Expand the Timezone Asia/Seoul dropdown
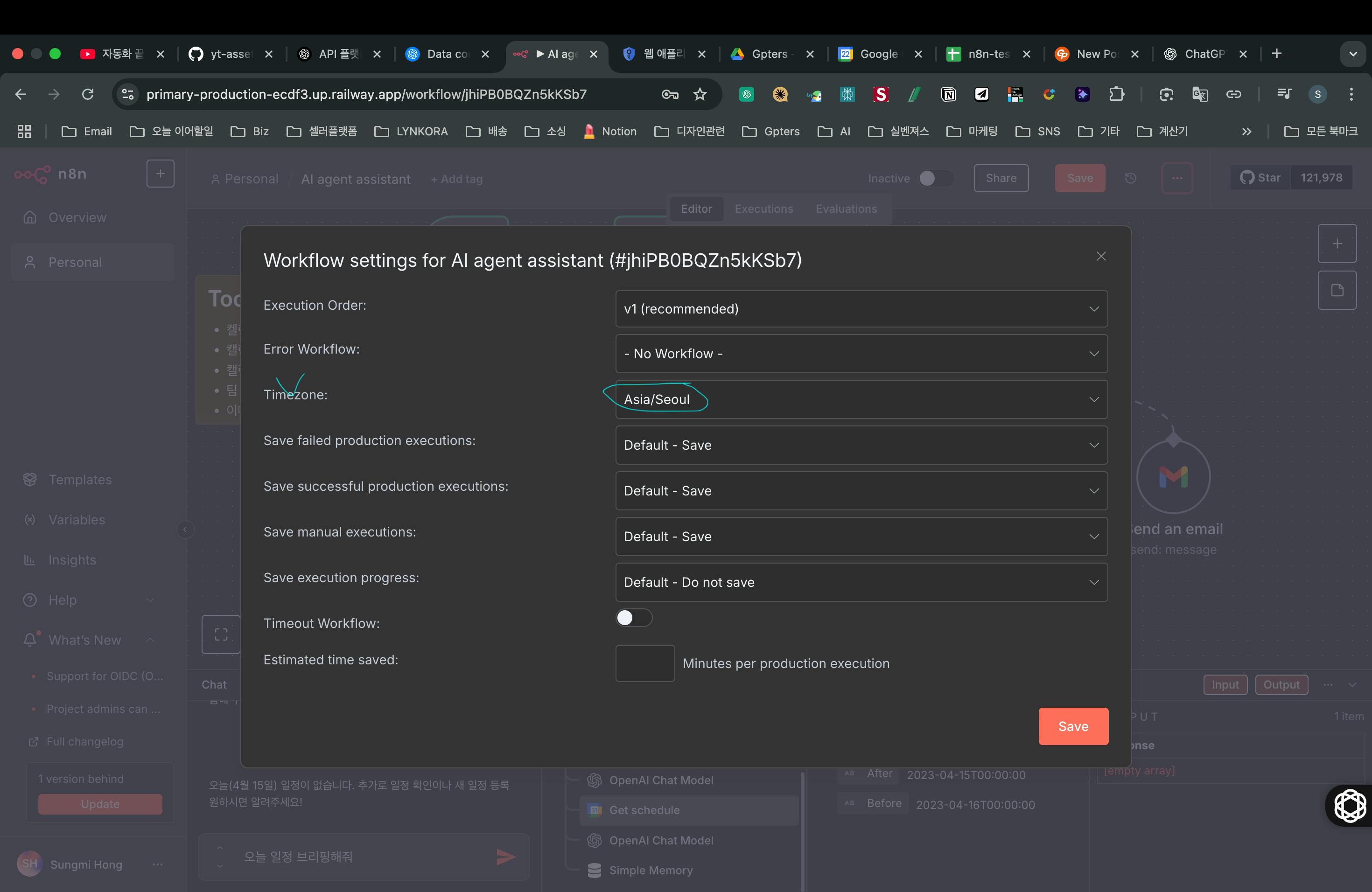Viewport: 1372px width, 892px height. coord(861,399)
